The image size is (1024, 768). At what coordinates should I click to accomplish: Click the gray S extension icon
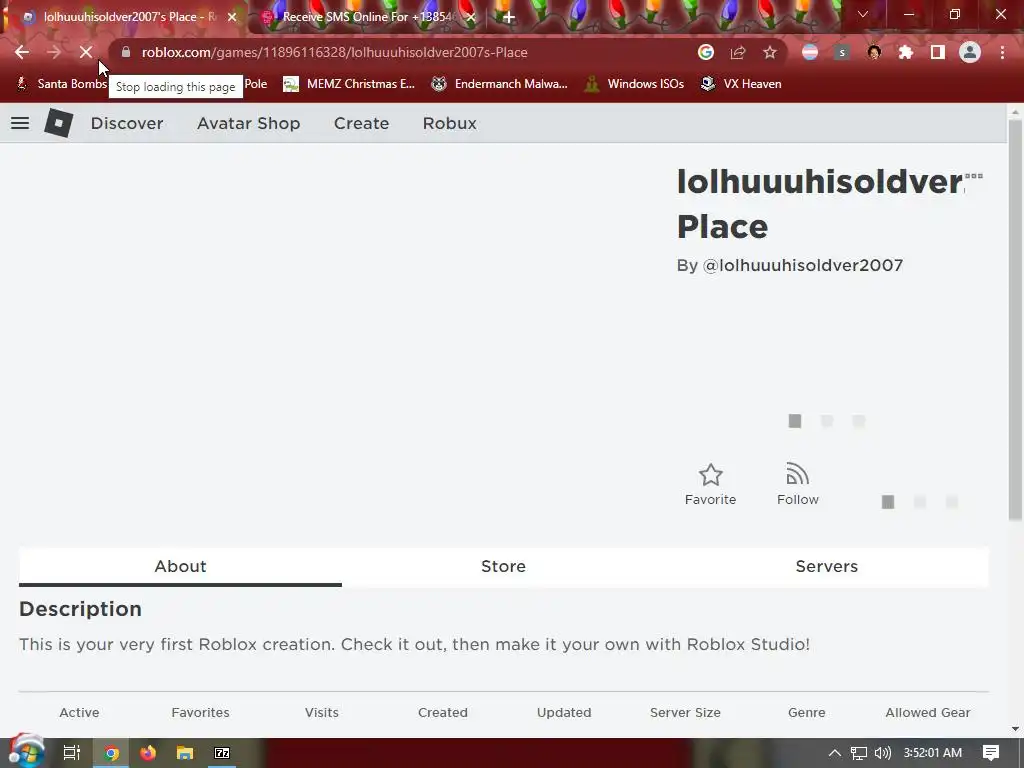(x=842, y=52)
